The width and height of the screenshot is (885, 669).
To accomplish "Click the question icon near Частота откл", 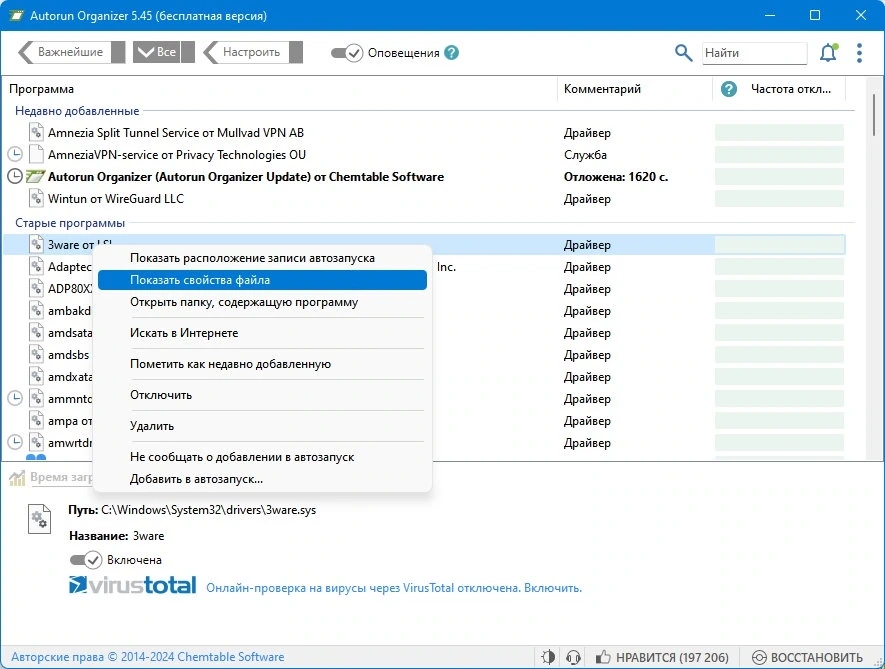I will click(x=729, y=89).
